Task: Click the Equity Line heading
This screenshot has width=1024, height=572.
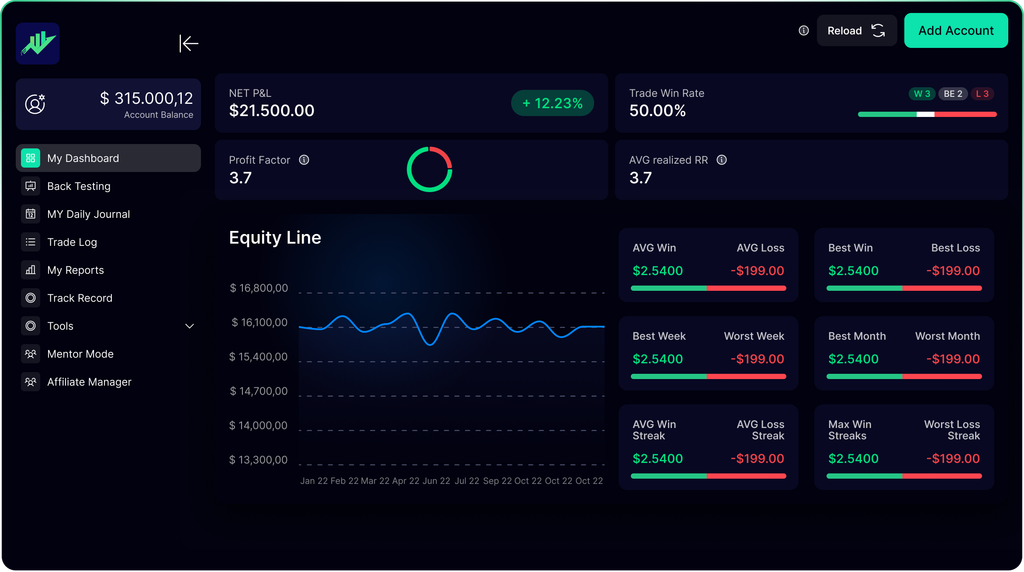Action: pyautogui.click(x=275, y=238)
